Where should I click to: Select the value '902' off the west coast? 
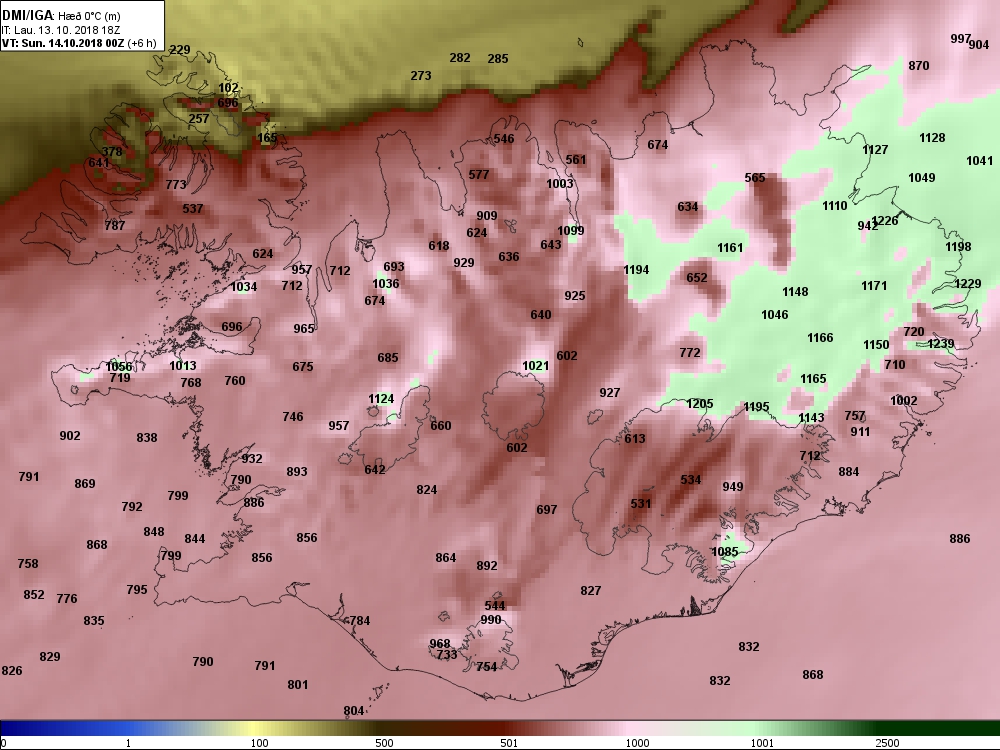tap(70, 436)
